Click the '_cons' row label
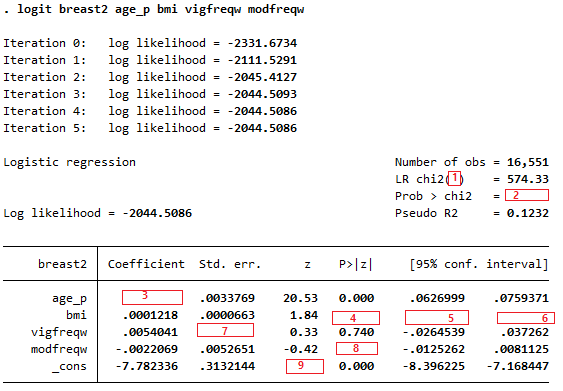563x391 pixels. tap(70, 367)
